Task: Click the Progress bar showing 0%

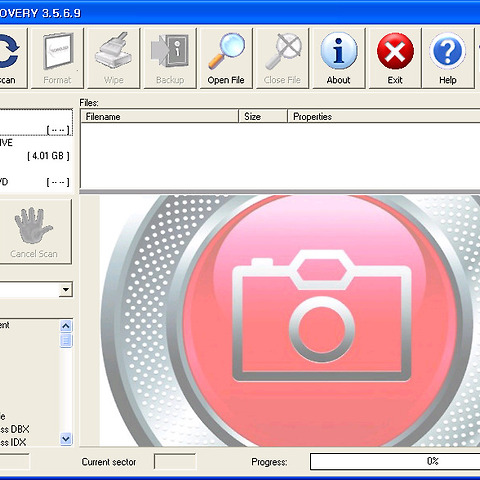Action: (x=395, y=461)
